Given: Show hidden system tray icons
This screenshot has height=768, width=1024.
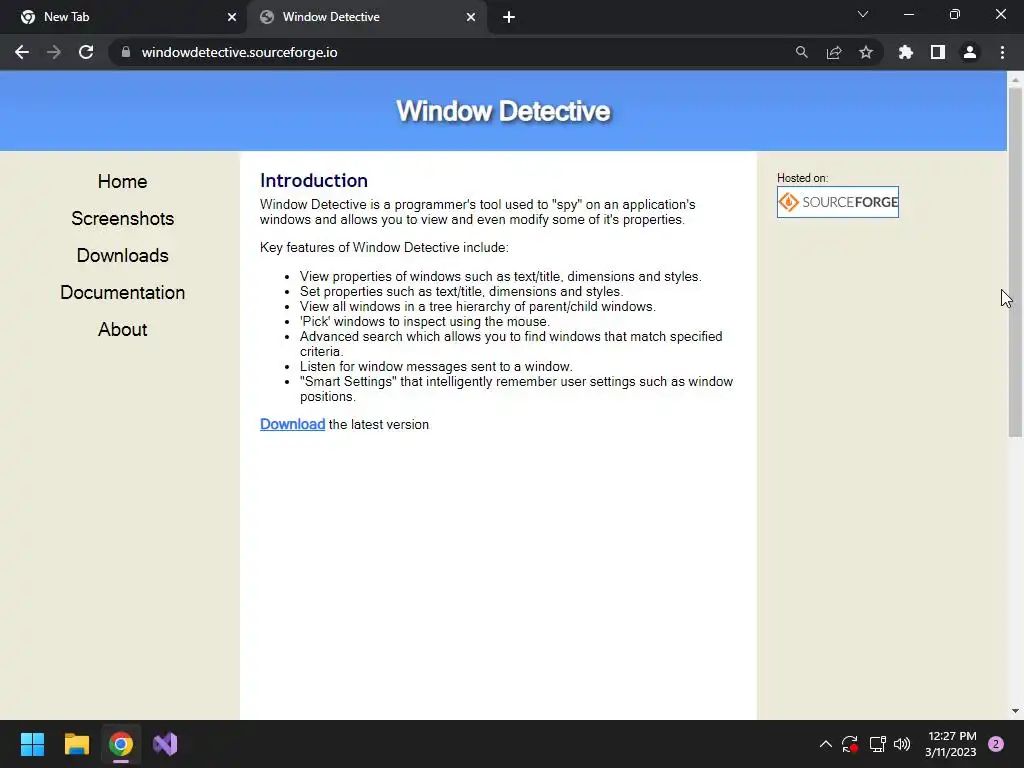Looking at the screenshot, I should pyautogui.click(x=825, y=744).
